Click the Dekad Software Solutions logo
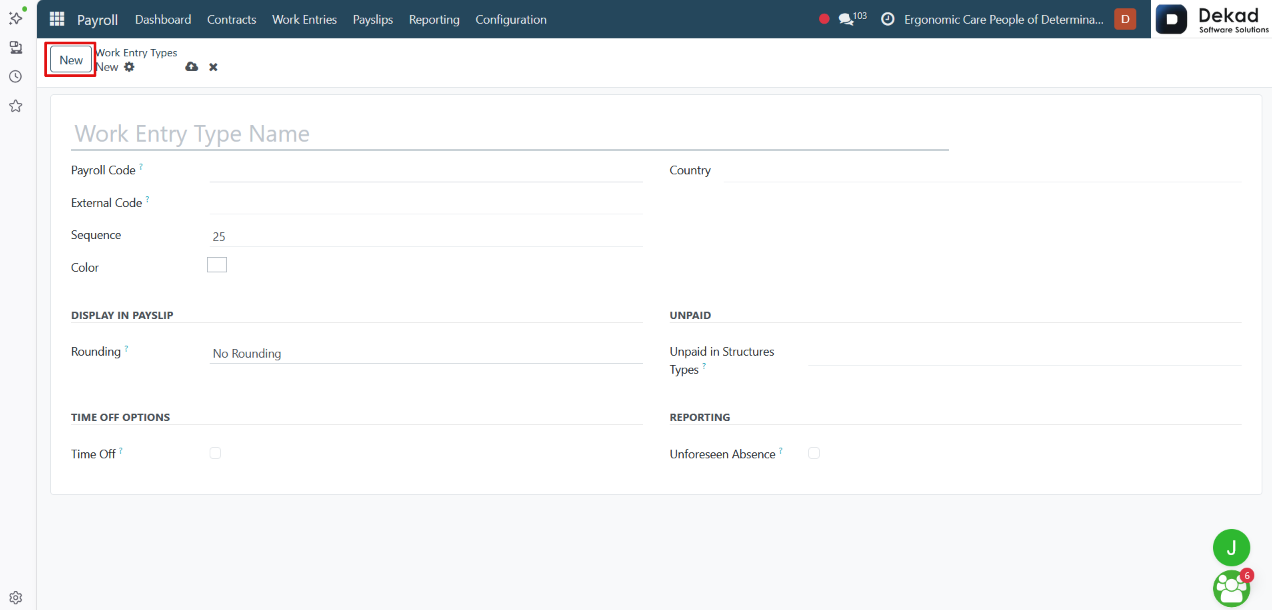The width and height of the screenshot is (1272, 610). pos(1212,19)
